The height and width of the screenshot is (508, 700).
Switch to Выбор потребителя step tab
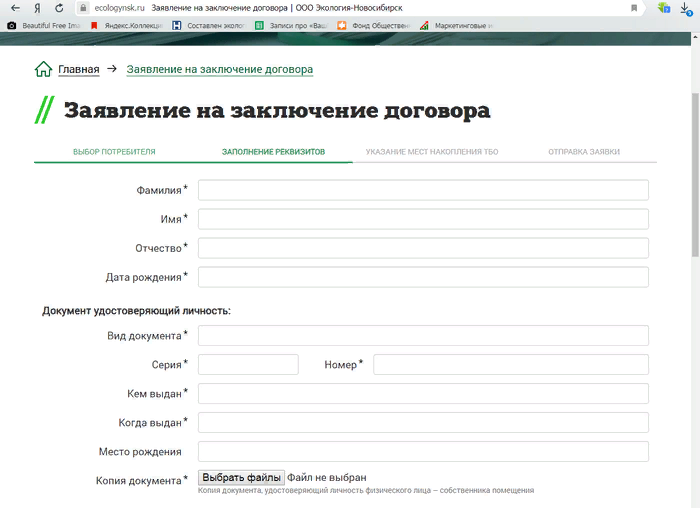click(x=114, y=152)
